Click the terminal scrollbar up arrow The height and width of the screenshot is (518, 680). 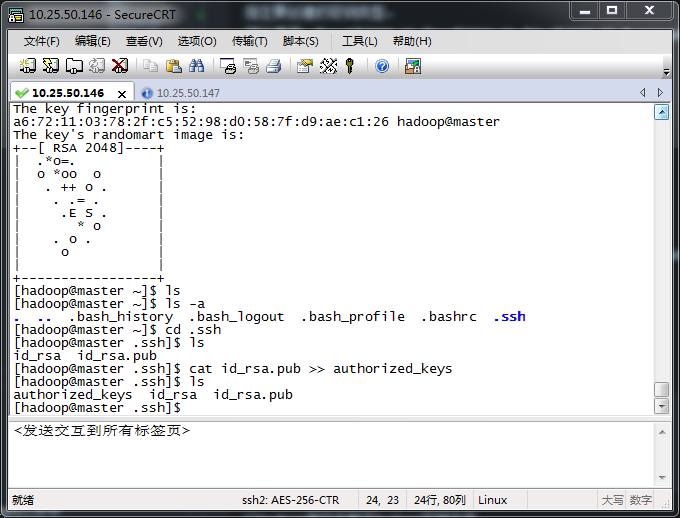[661, 112]
